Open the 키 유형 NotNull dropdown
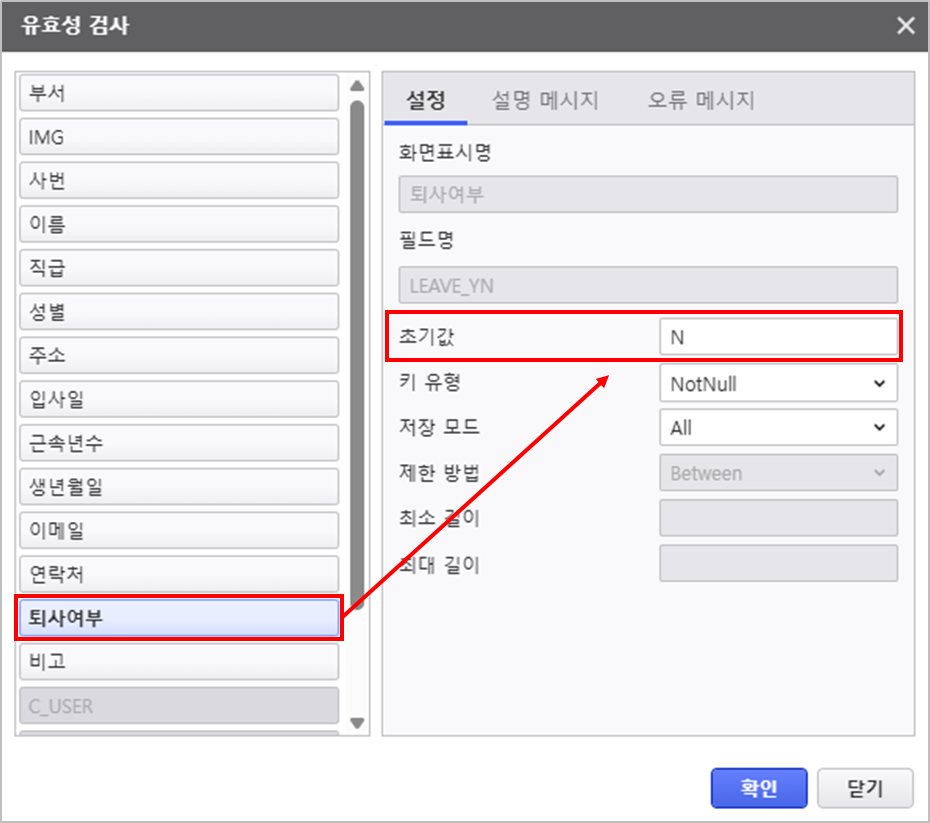 coord(778,383)
